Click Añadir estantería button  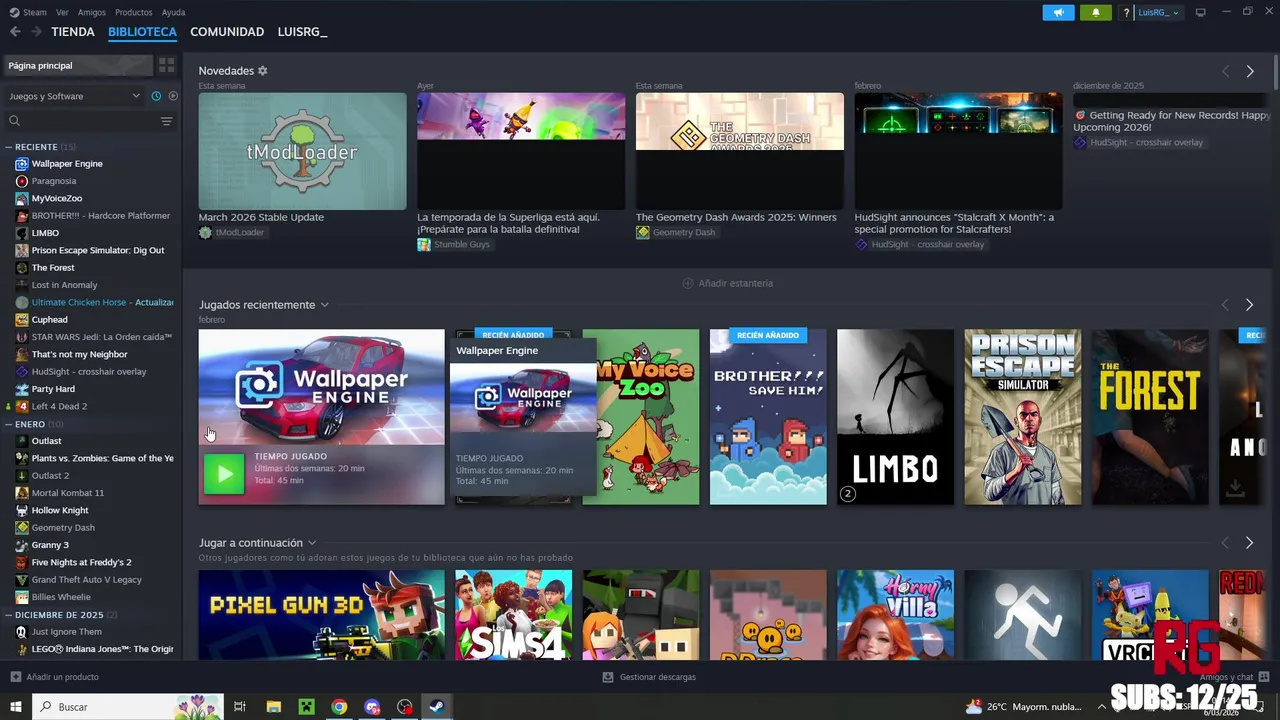(x=728, y=283)
